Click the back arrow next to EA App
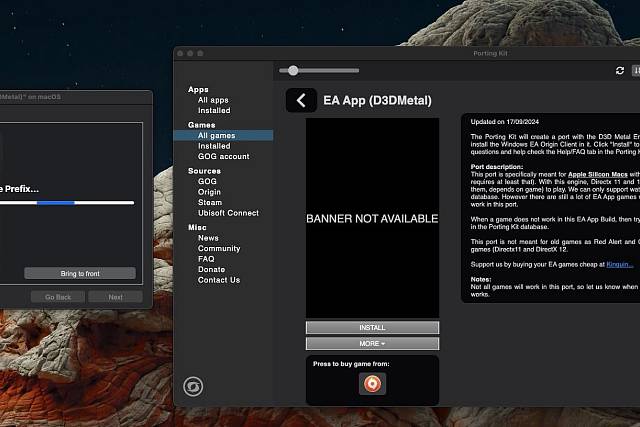Viewport: 640px width, 427px height. click(301, 100)
